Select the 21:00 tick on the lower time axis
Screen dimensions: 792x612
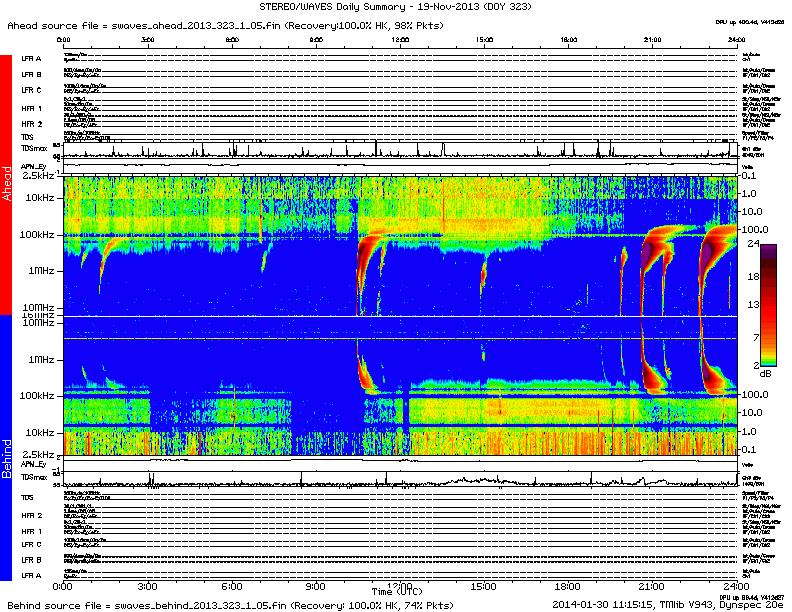tap(652, 584)
